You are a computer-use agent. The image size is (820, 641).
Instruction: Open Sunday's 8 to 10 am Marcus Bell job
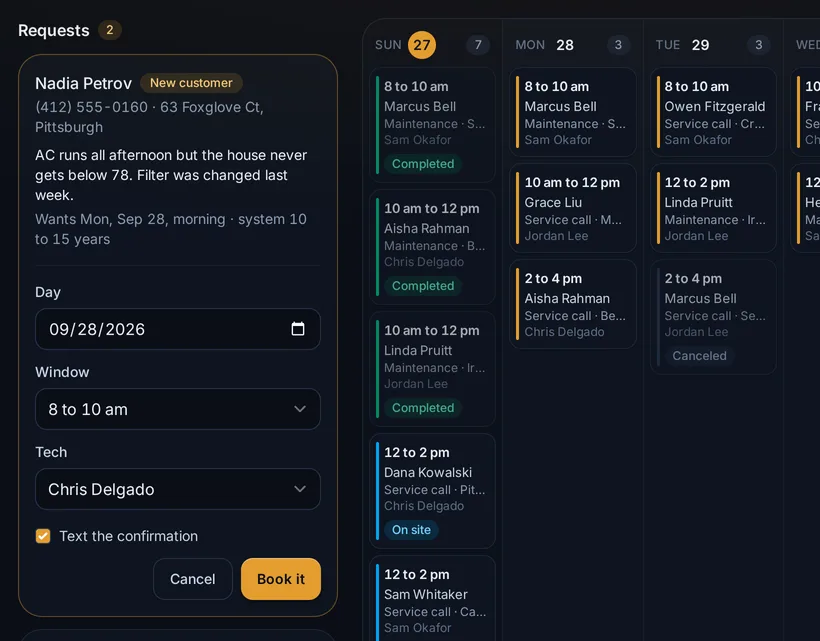point(432,125)
